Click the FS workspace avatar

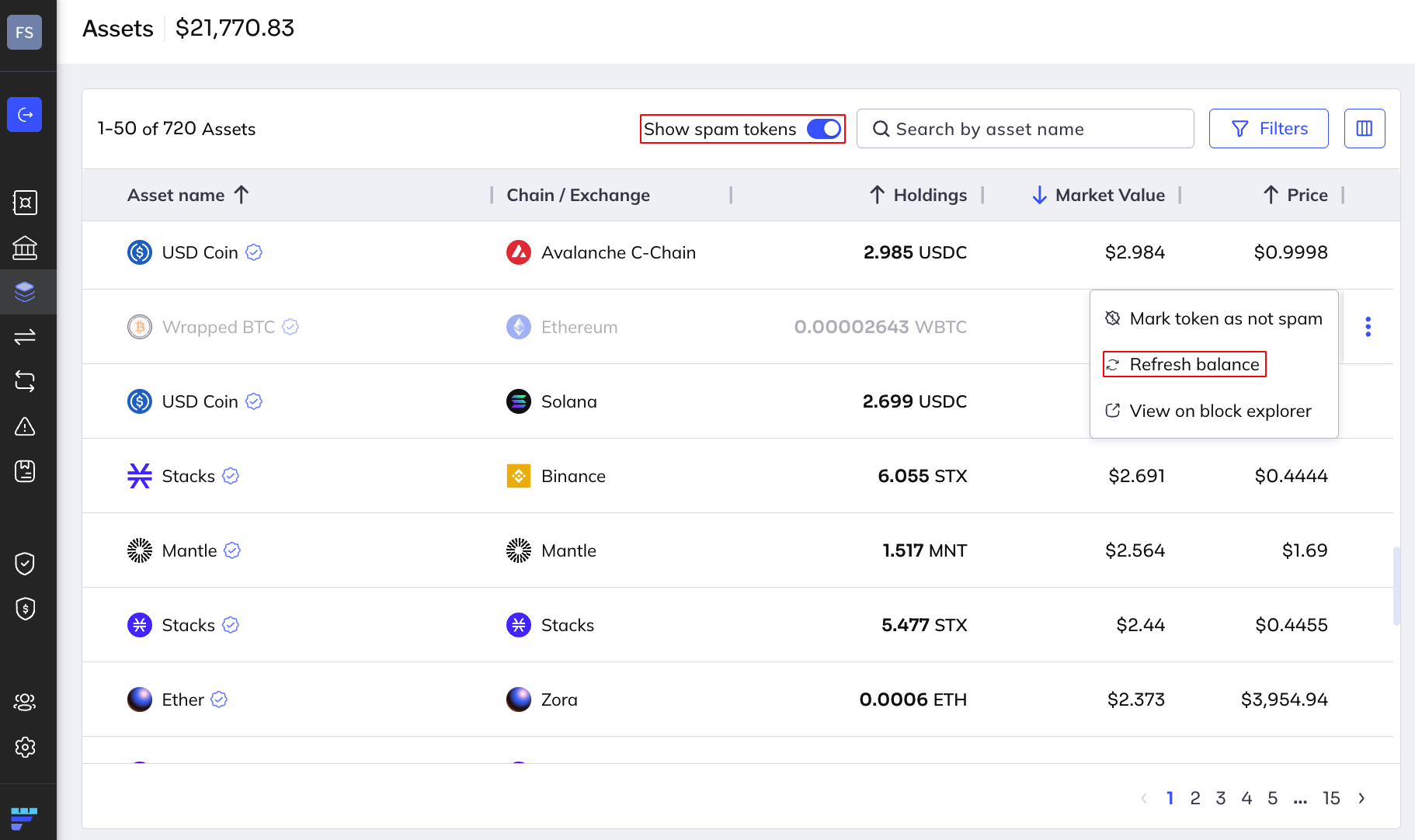pyautogui.click(x=24, y=33)
